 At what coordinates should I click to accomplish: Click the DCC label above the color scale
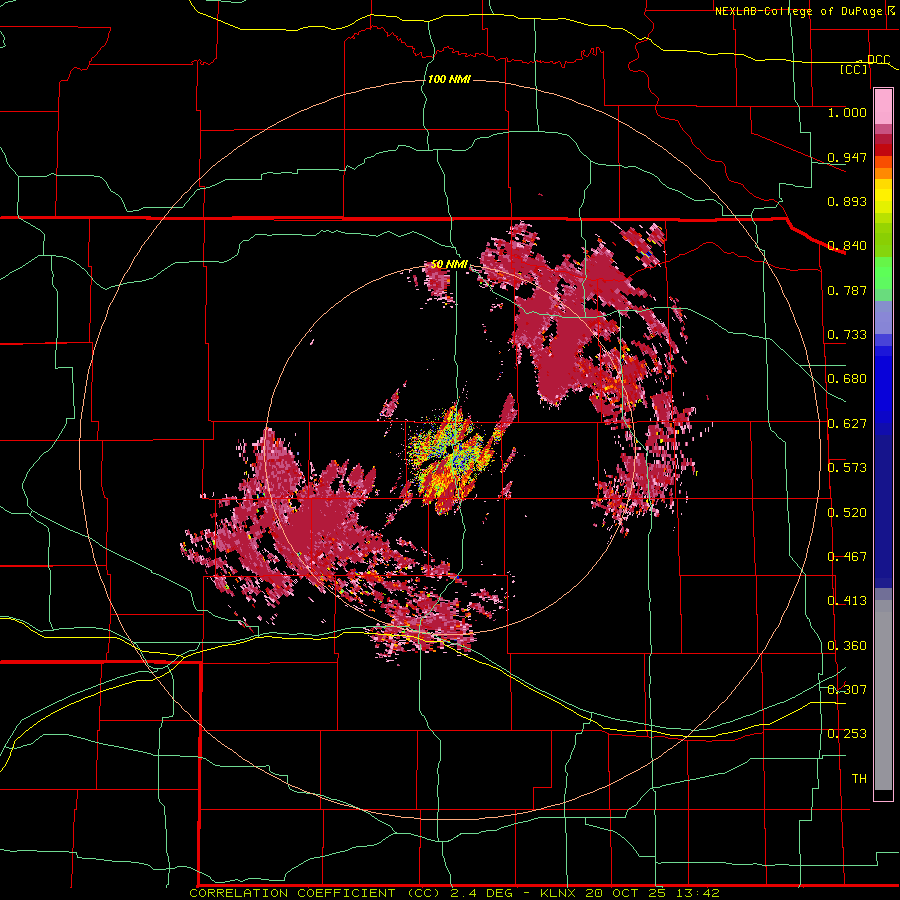tap(878, 59)
